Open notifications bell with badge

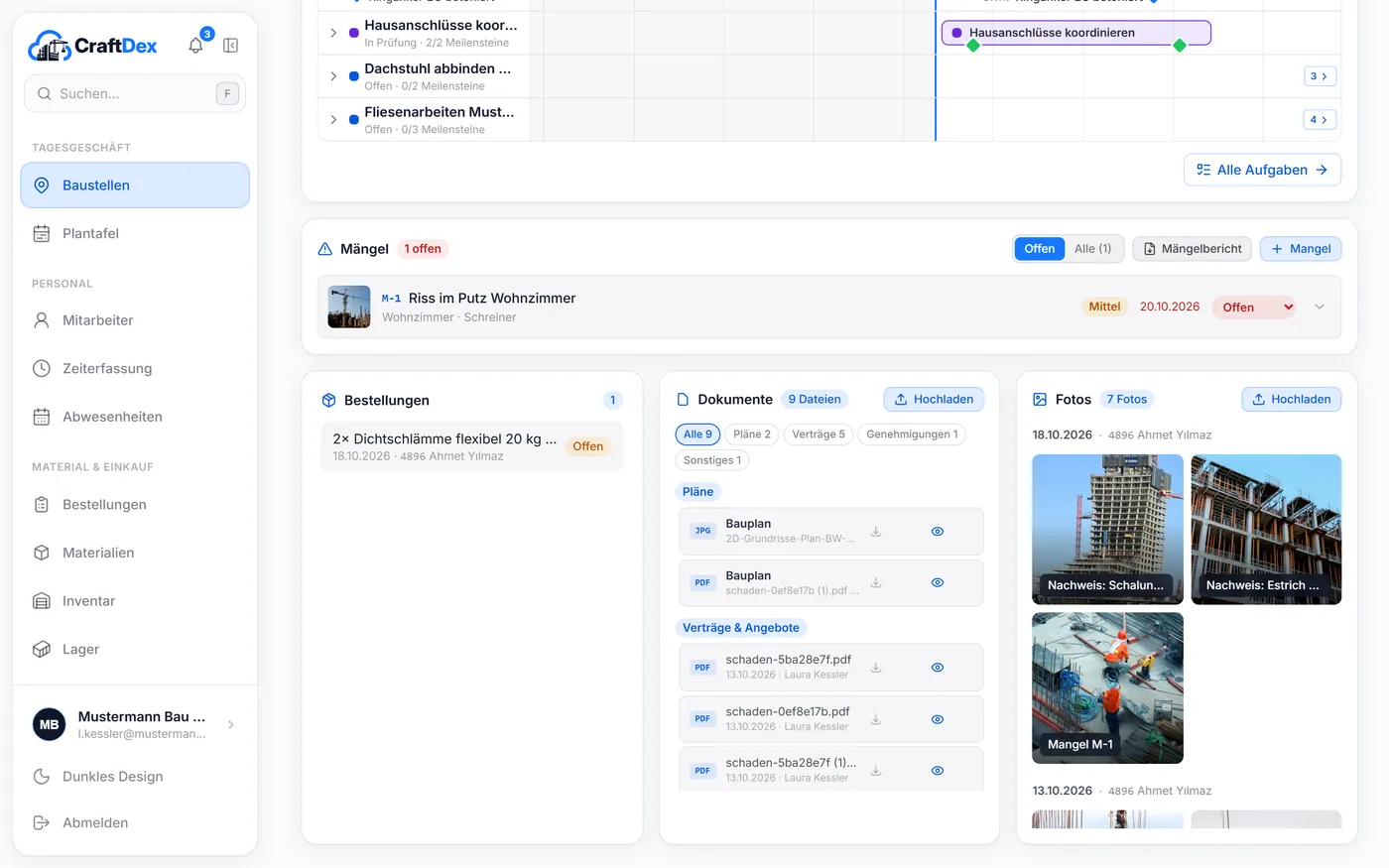(x=196, y=45)
